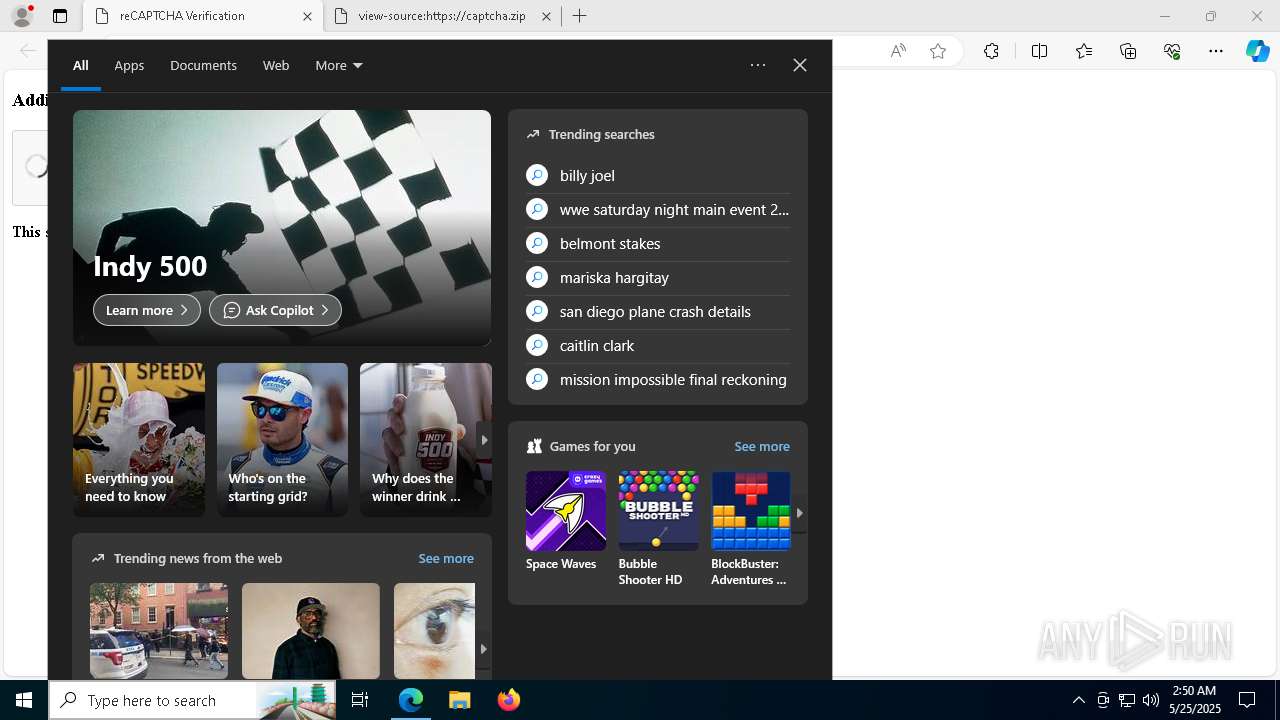
Task: Open the notification center icon
Action: 1247,700
